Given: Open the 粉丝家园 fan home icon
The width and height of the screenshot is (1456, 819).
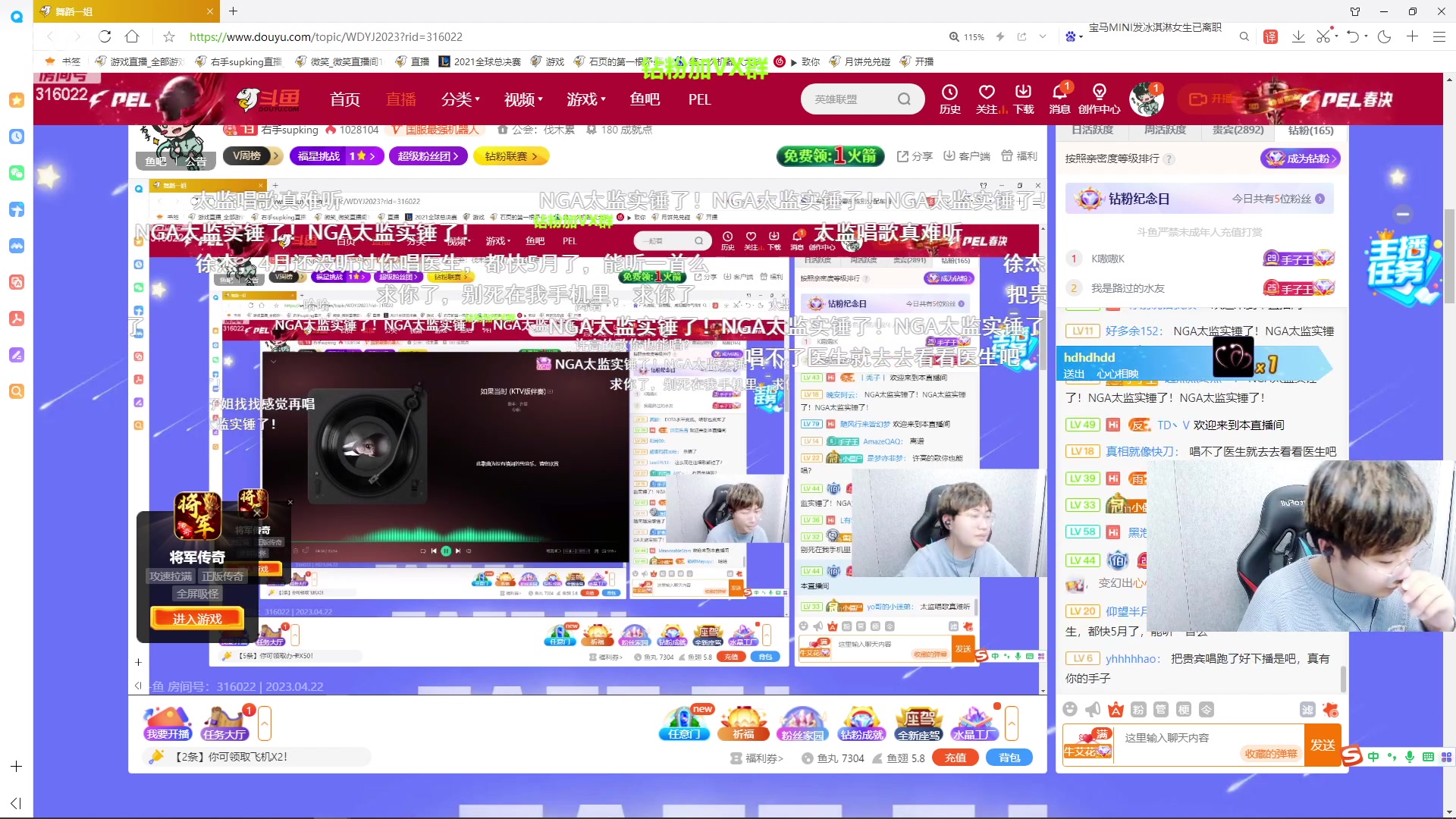Looking at the screenshot, I should click(802, 723).
